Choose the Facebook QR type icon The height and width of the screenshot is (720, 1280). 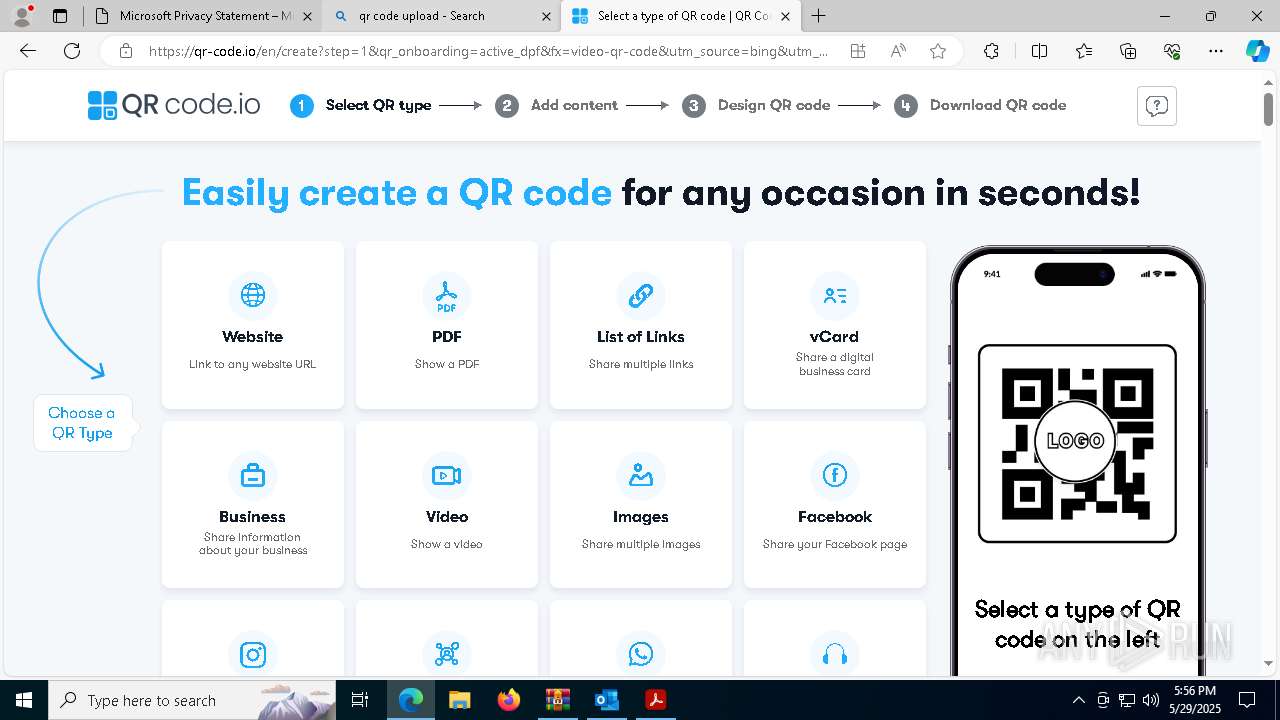(x=835, y=475)
